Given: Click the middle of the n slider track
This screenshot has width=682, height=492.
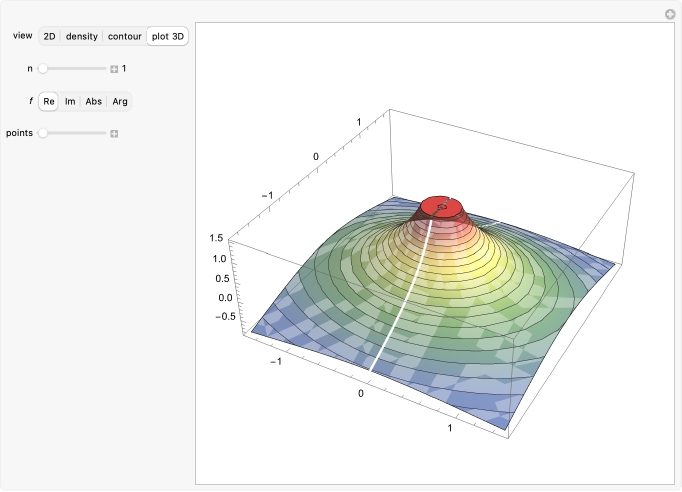Looking at the screenshot, I should (x=74, y=69).
